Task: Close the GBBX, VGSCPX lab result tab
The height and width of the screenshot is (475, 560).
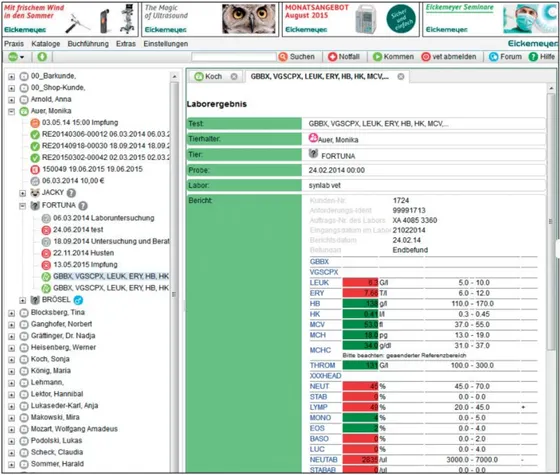Action: point(401,76)
